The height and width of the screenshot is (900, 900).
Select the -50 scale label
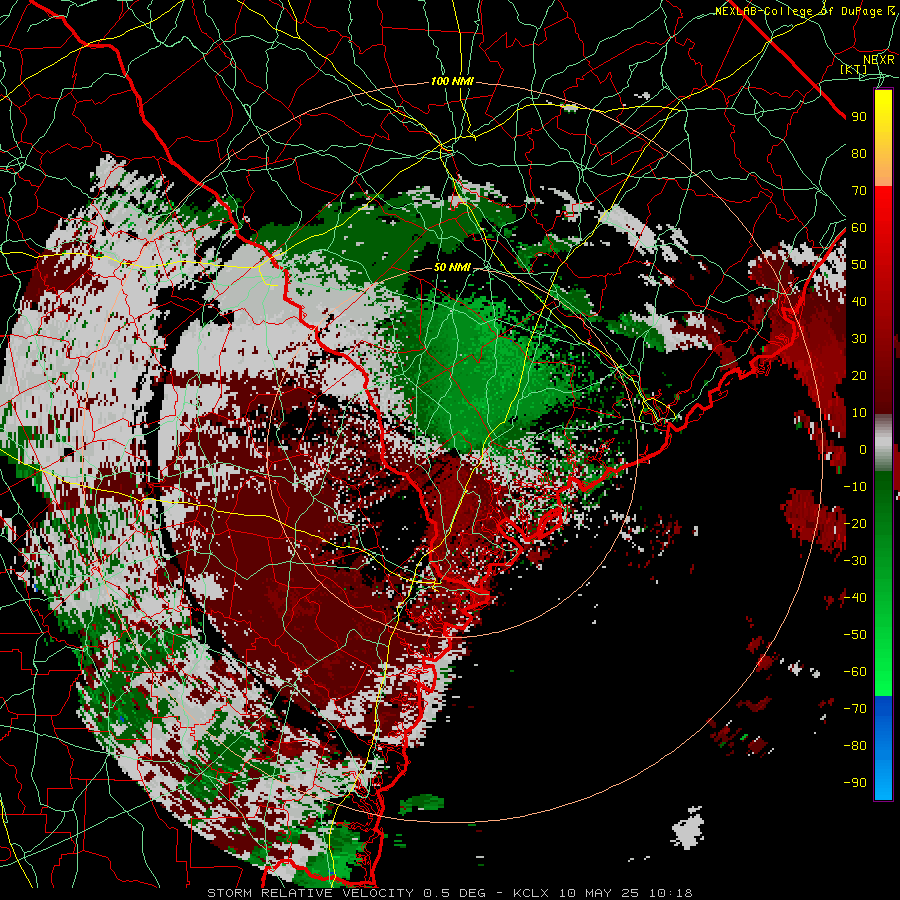855,635
